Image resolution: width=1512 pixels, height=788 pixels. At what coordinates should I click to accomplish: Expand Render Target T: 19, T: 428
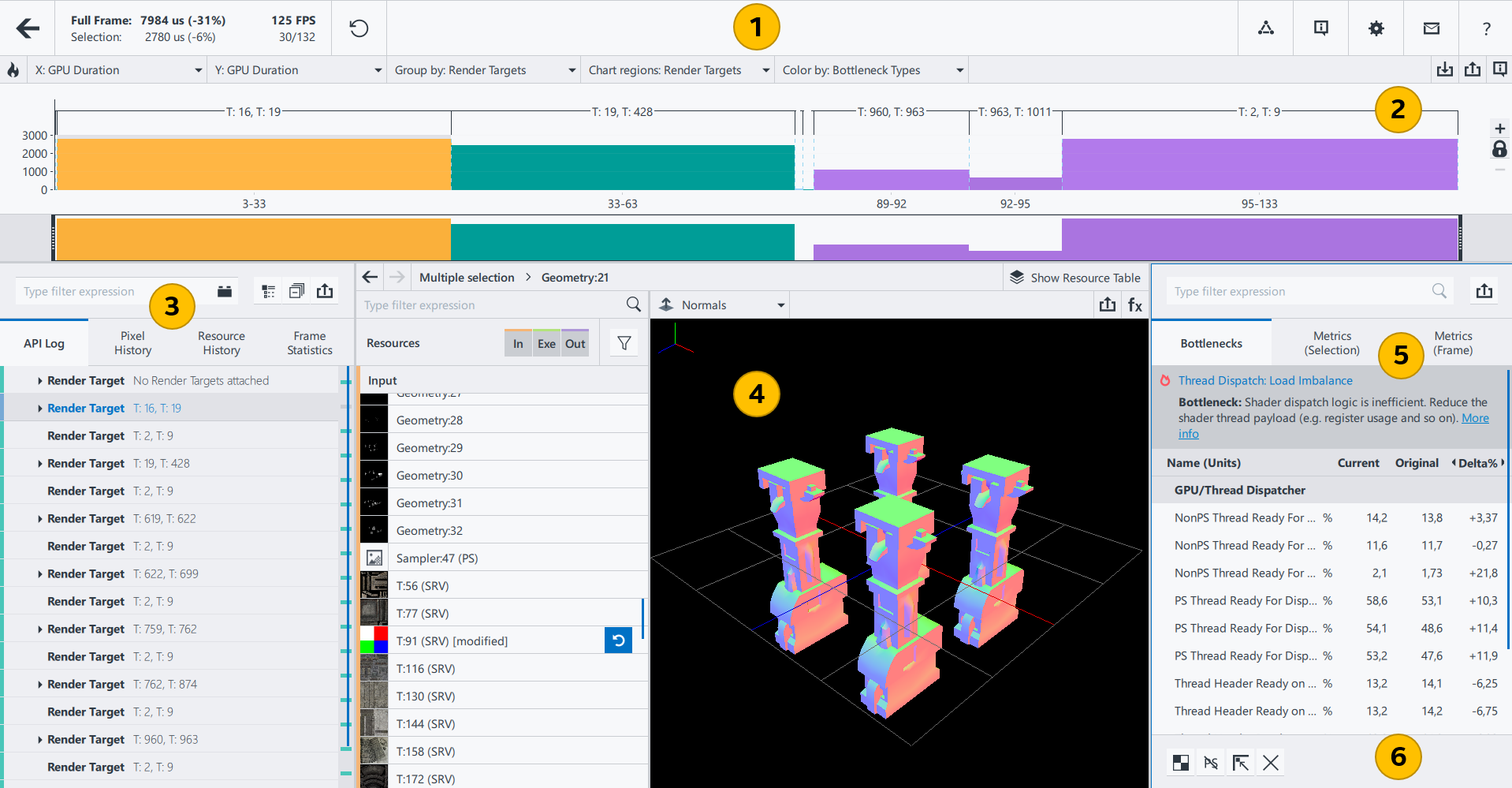pyautogui.click(x=40, y=464)
